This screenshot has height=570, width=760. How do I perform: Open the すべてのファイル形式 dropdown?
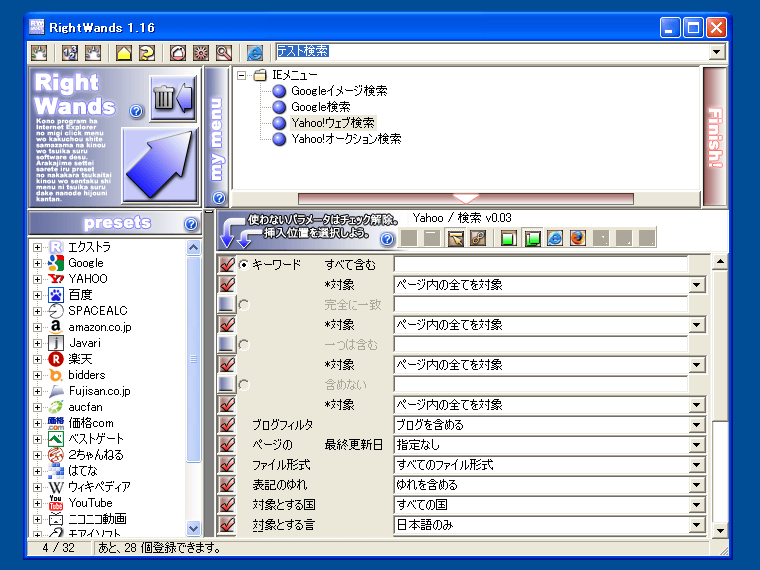click(x=697, y=465)
